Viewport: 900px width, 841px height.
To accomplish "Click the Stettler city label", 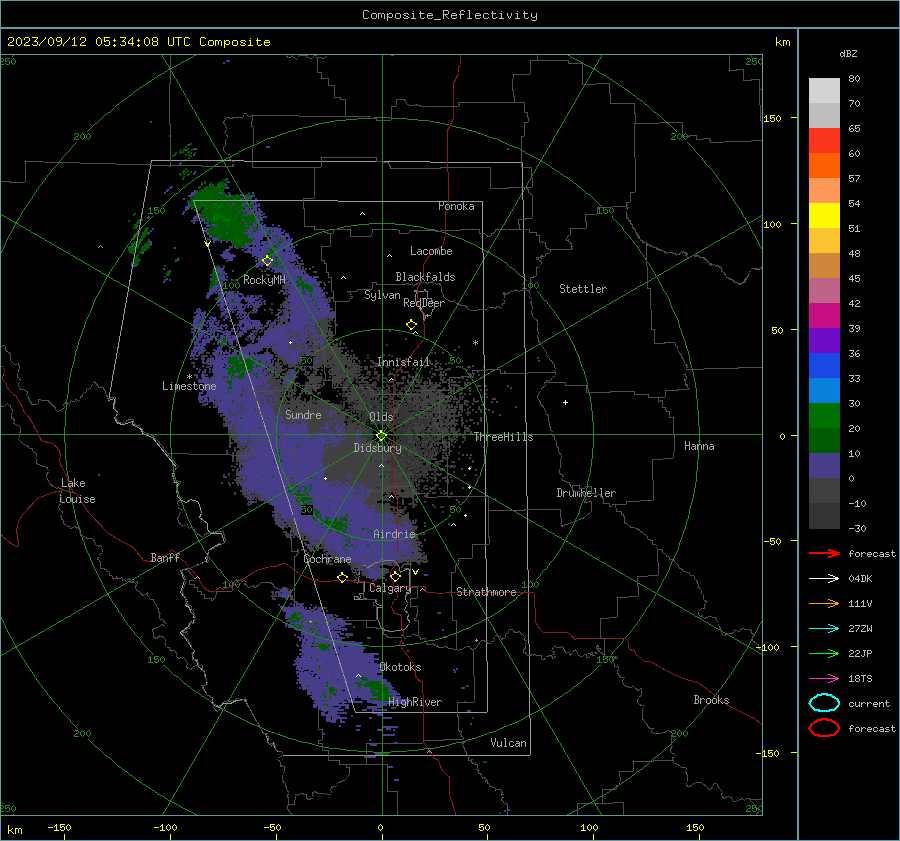I will [x=583, y=289].
